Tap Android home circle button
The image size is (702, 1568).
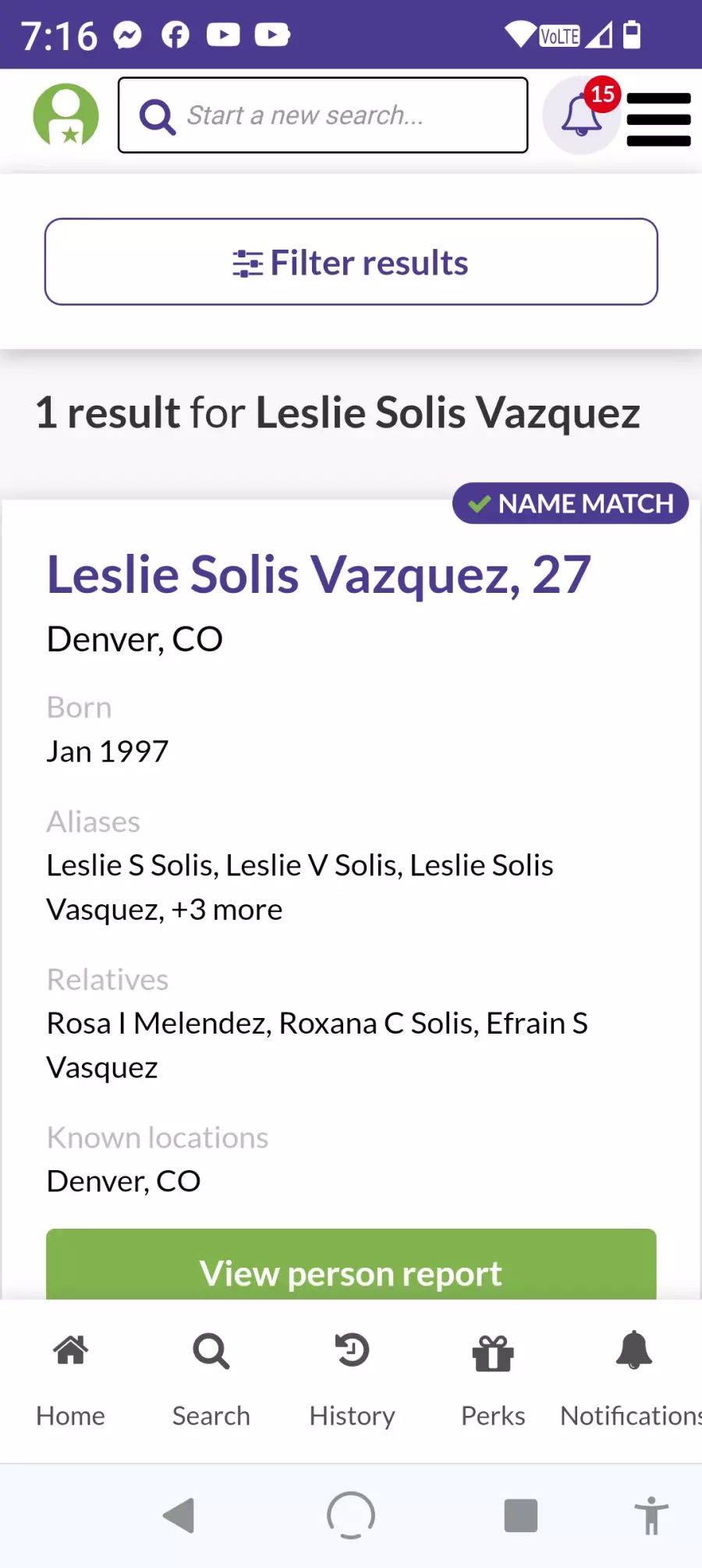click(351, 1515)
